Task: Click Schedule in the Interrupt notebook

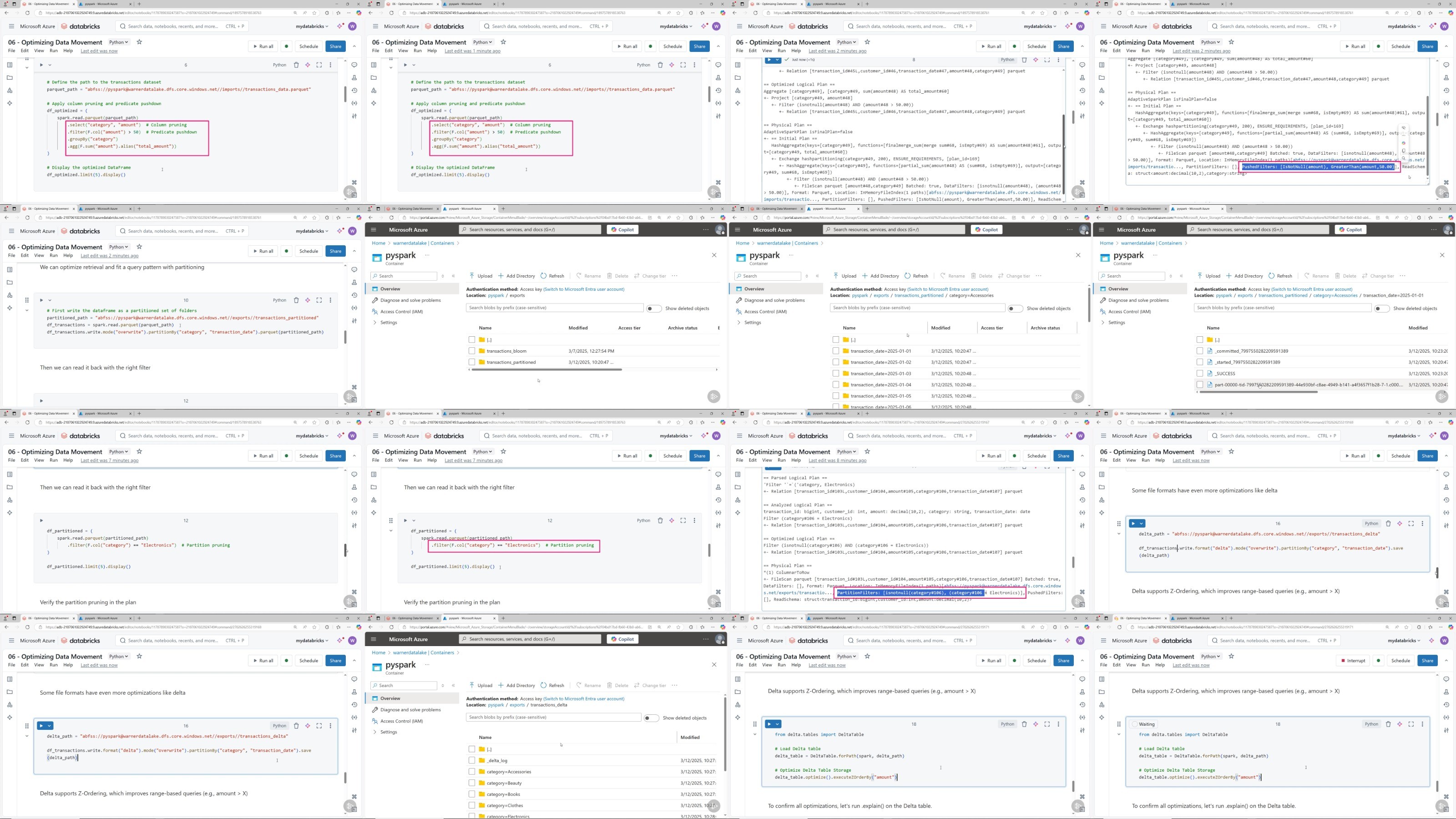Action: tap(1400, 660)
